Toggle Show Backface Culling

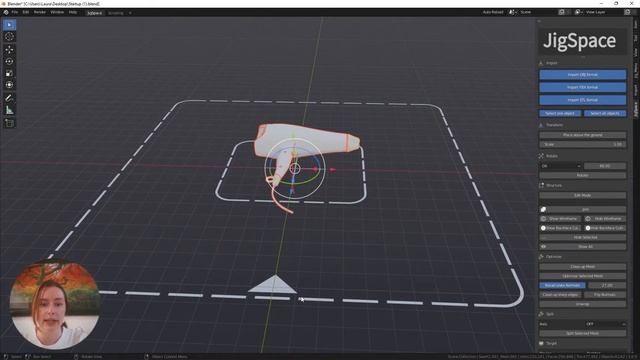pos(560,228)
